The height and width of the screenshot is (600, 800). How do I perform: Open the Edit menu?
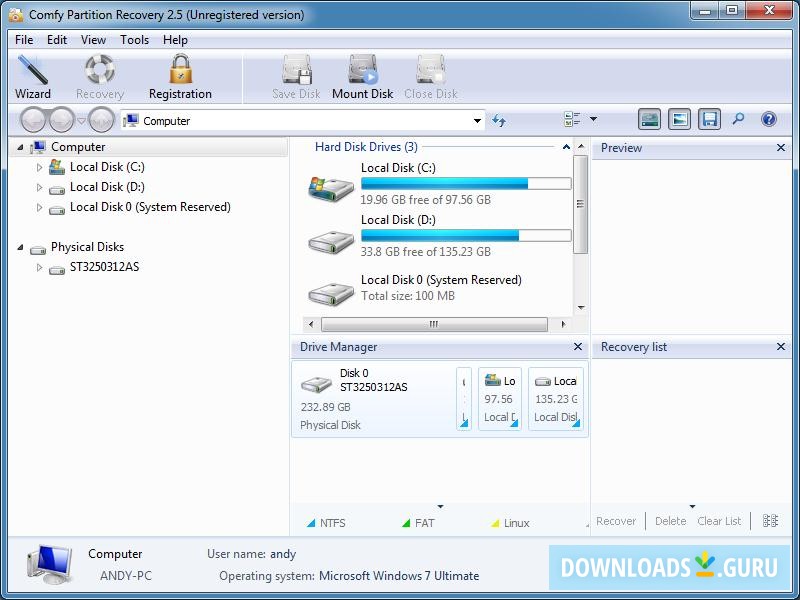tap(57, 40)
